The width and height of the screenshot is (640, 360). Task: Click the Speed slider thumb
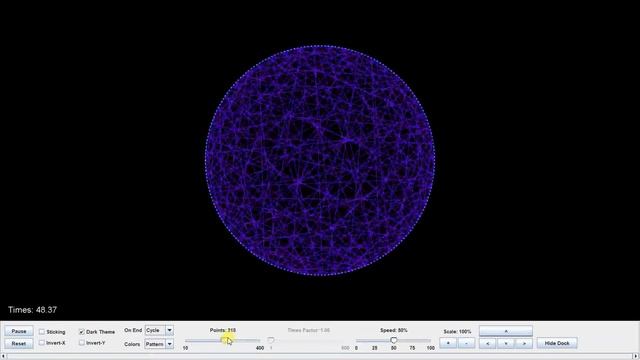pos(393,340)
